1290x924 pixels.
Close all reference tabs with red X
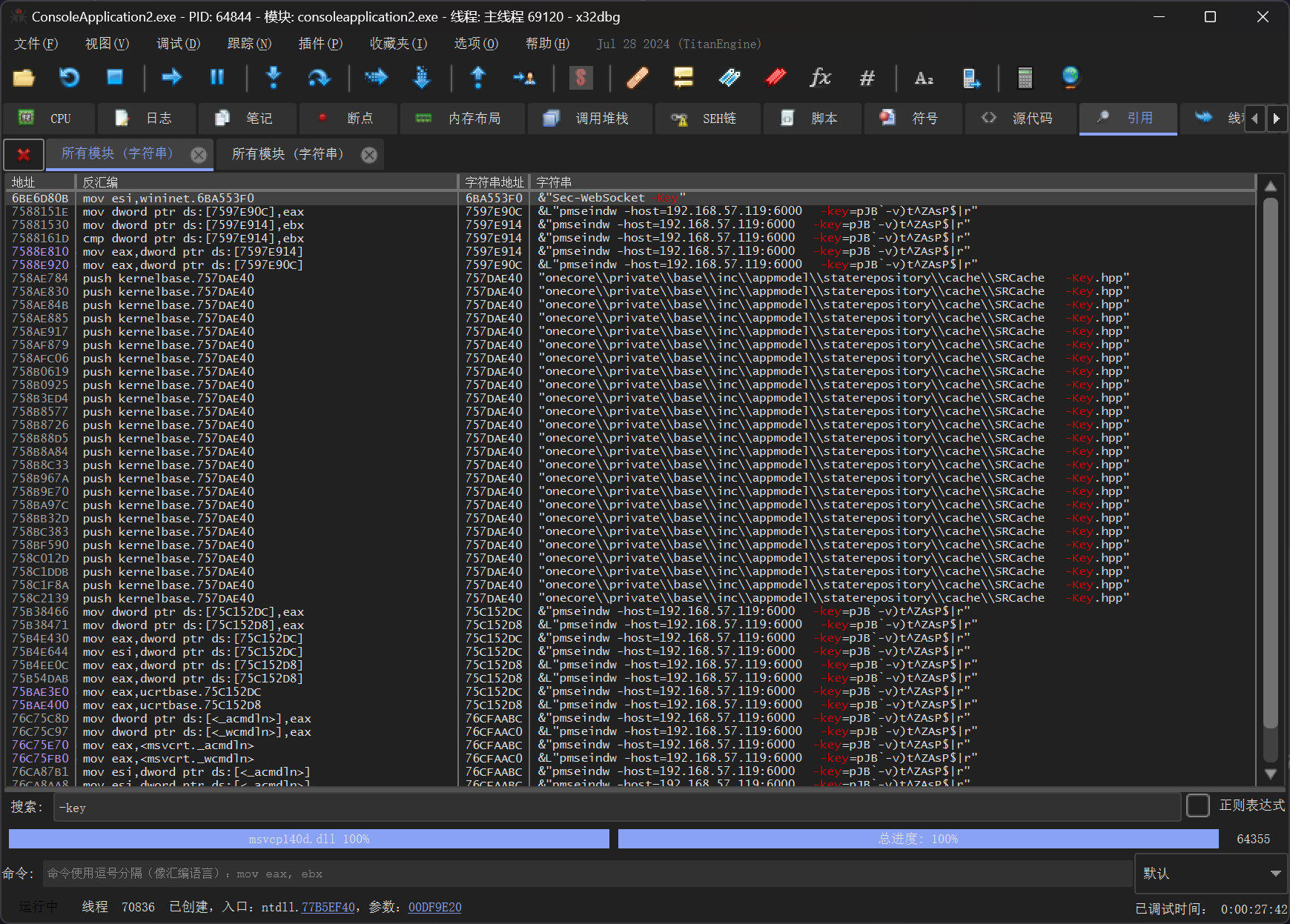pyautogui.click(x=23, y=154)
